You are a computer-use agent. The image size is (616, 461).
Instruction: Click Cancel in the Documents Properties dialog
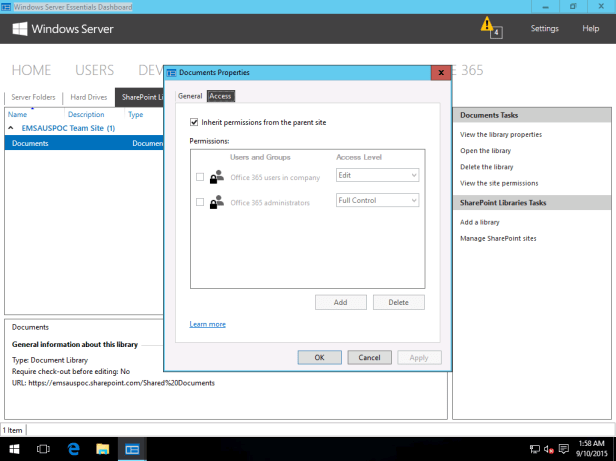coord(369,357)
